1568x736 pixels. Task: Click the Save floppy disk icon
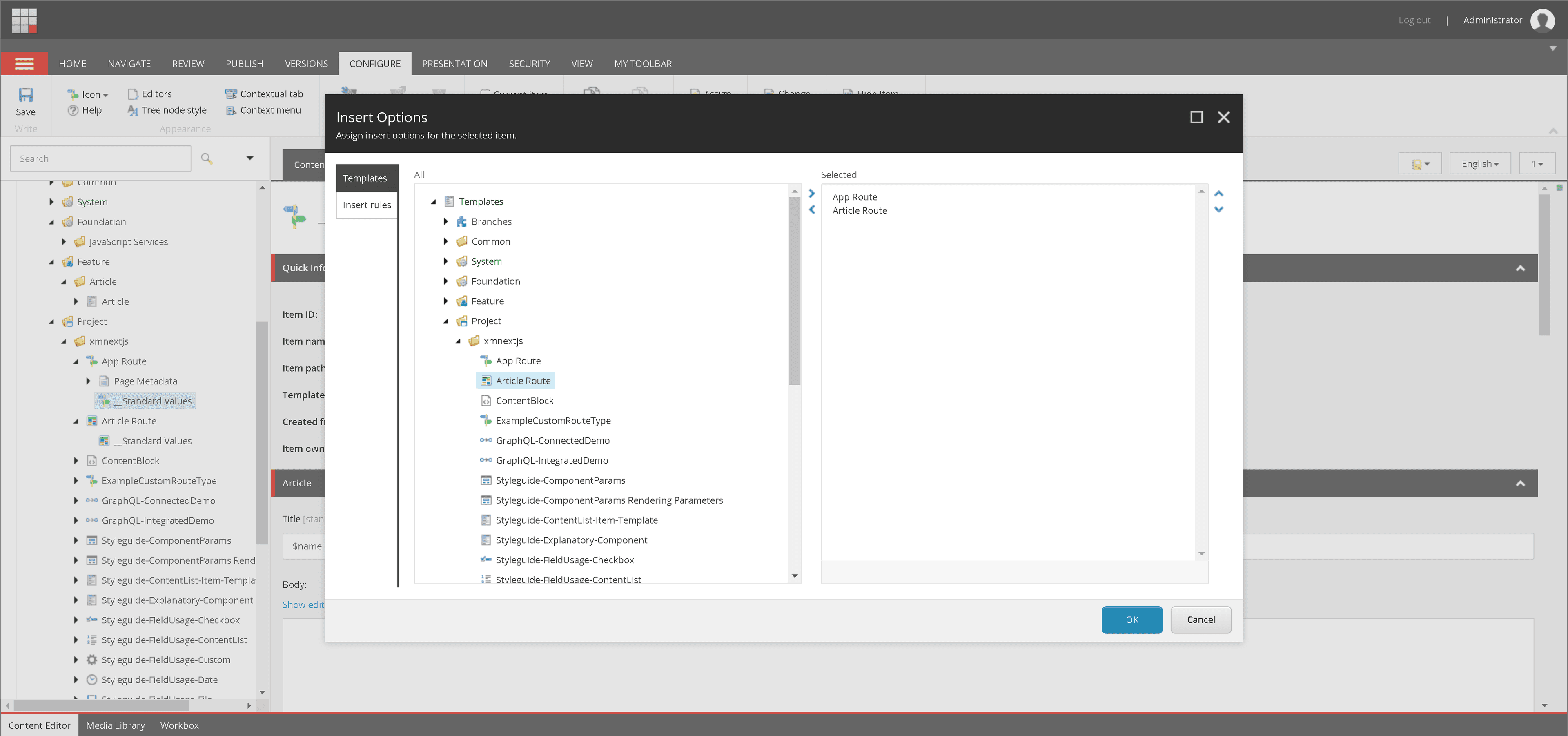(26, 94)
